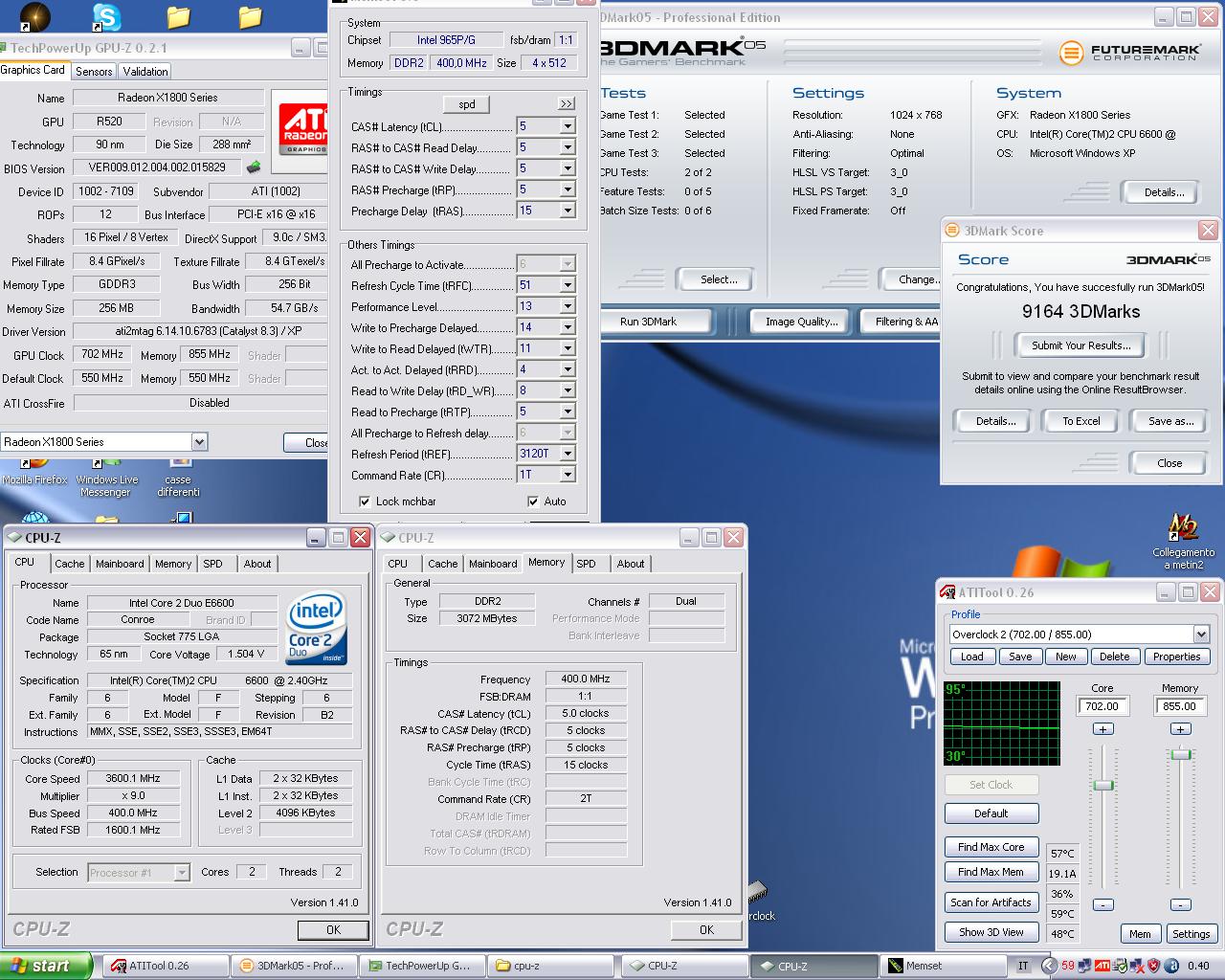Image resolution: width=1225 pixels, height=980 pixels.
Task: Open Refresh Cycle Time (tRFC) dropdown
Action: 568,285
